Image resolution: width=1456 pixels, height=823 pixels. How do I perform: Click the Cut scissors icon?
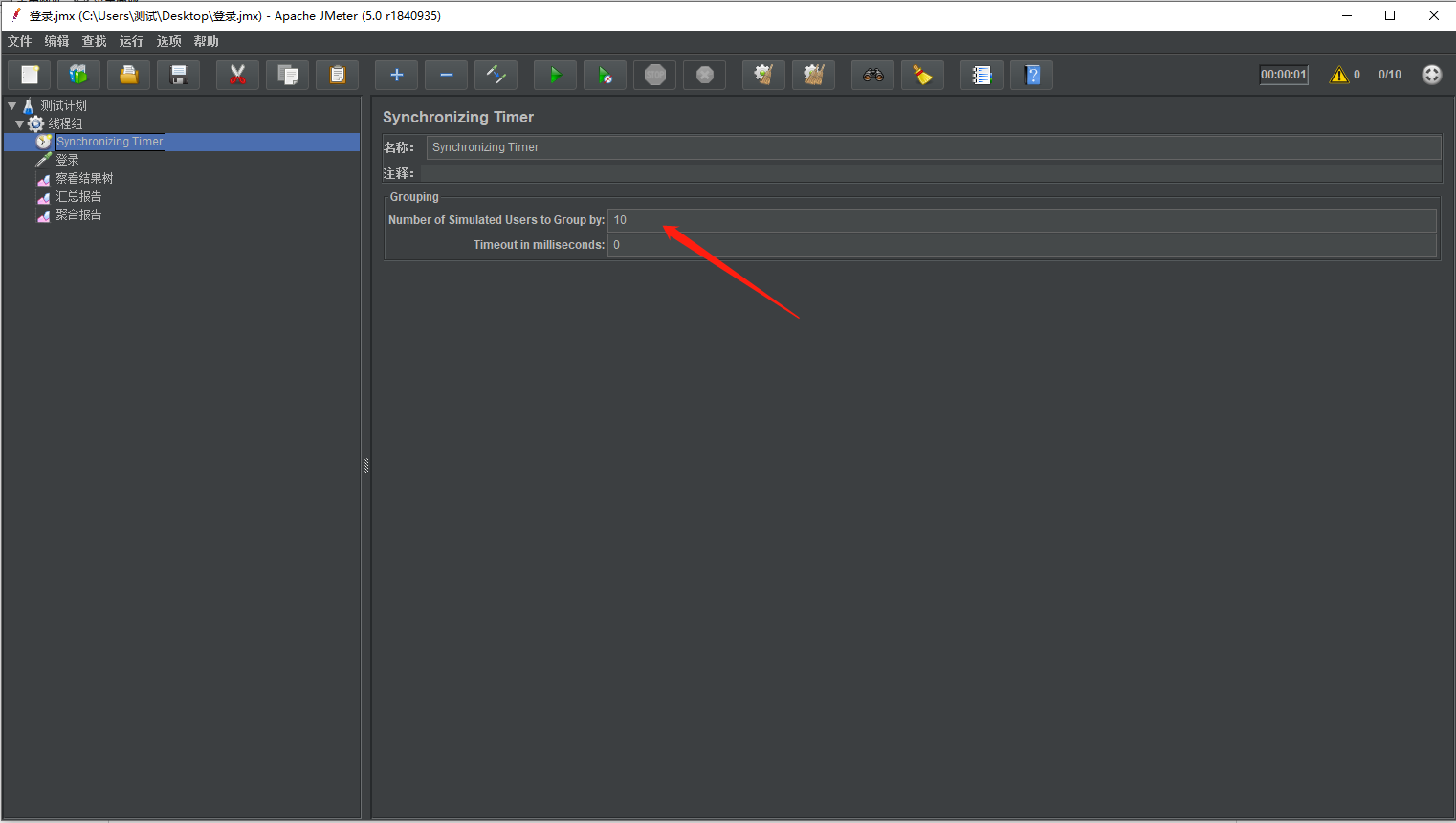[237, 75]
